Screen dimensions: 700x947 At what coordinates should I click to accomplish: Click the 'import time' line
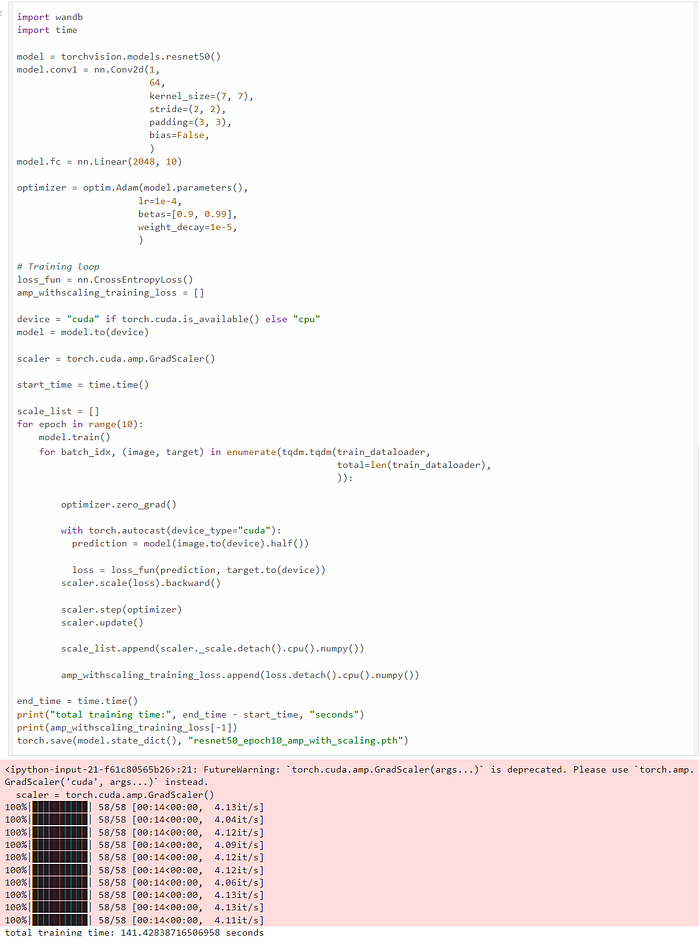pos(47,30)
